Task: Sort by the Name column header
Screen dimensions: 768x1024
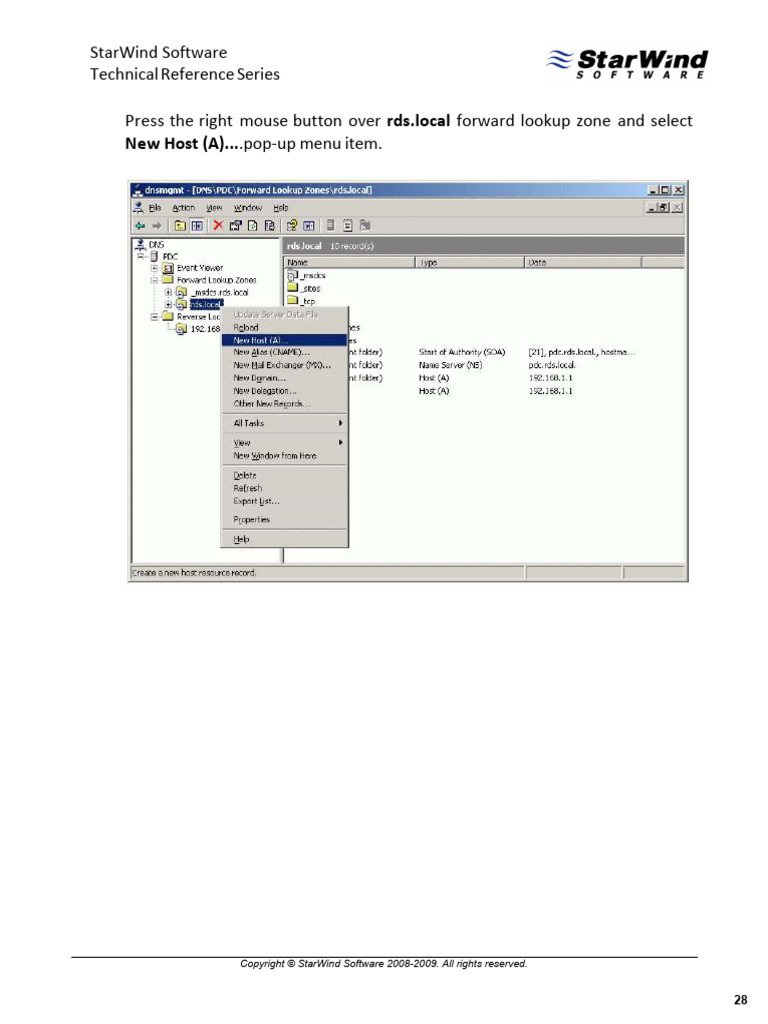Action: pyautogui.click(x=349, y=263)
